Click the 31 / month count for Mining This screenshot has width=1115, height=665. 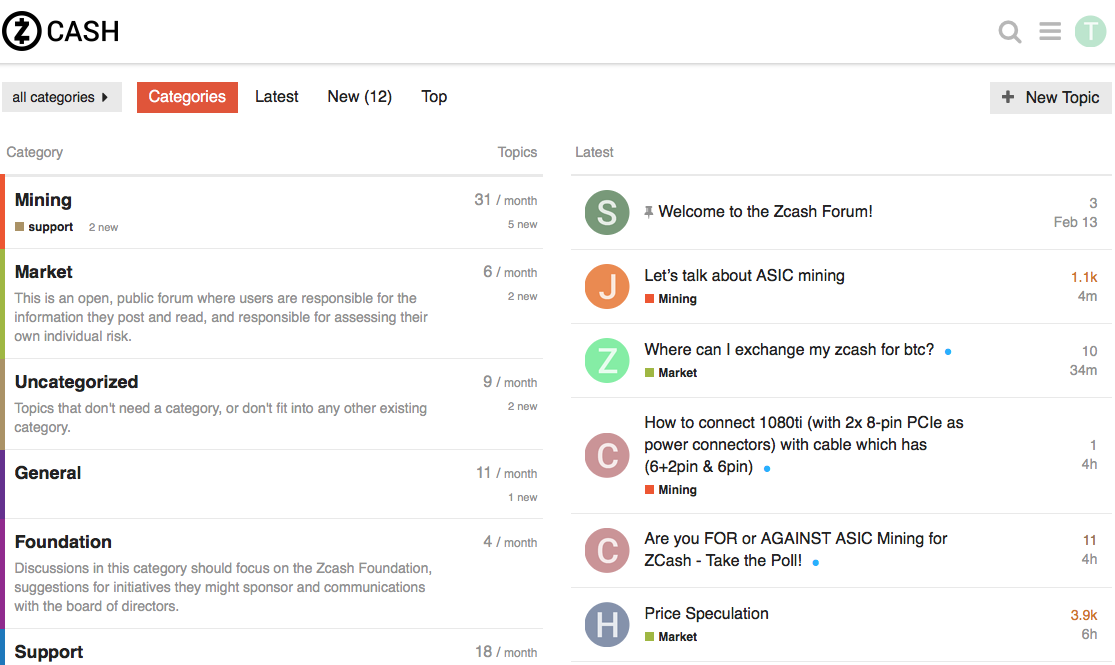506,201
